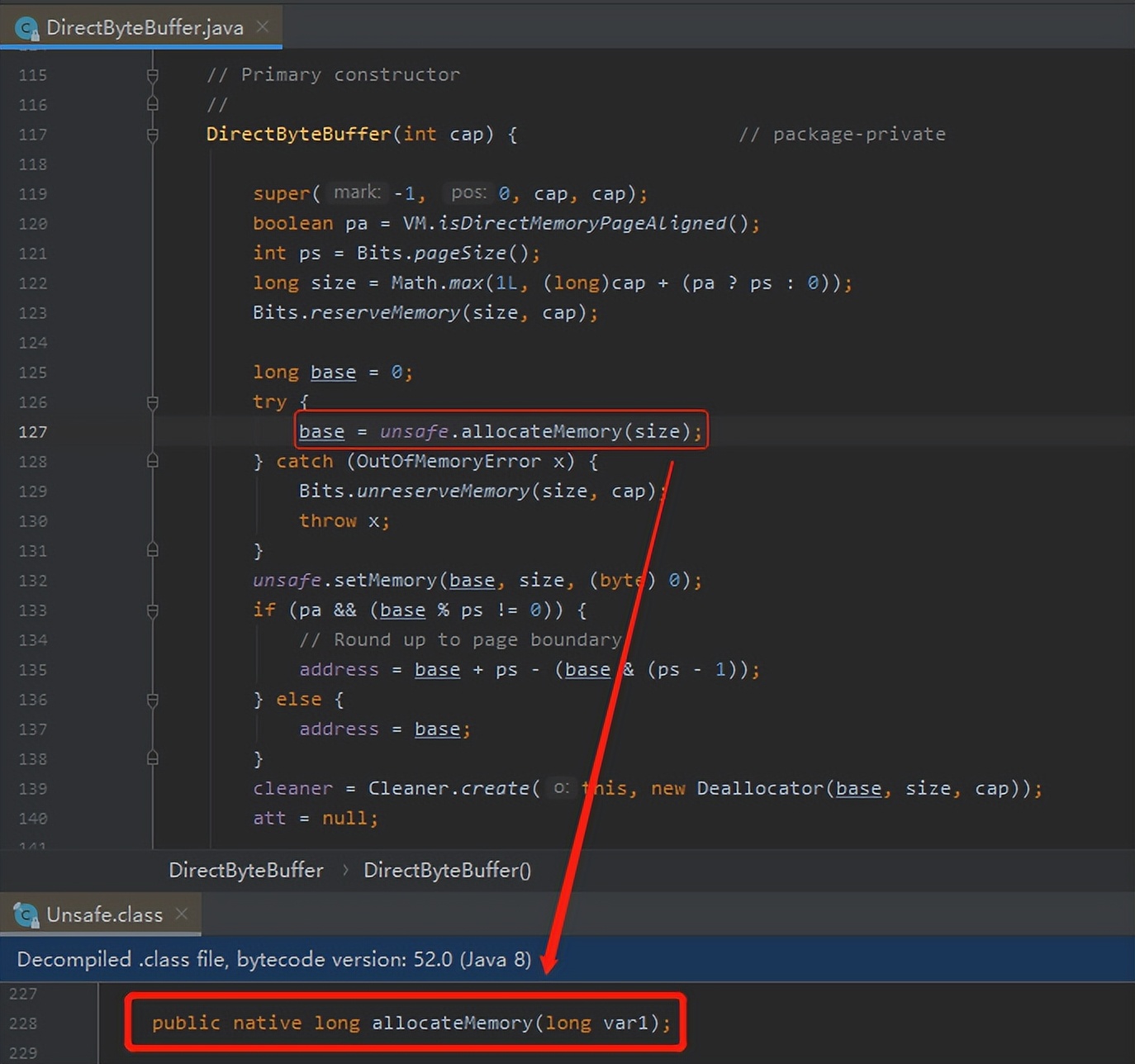
Task: Fold the if block at line 133
Action: 153,610
